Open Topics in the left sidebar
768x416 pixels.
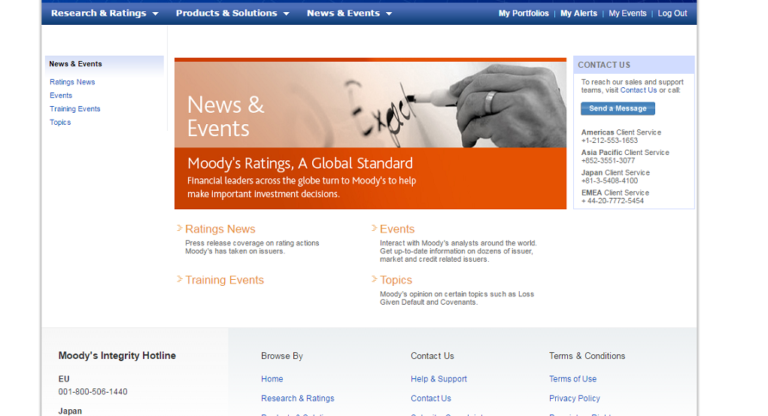[60, 122]
